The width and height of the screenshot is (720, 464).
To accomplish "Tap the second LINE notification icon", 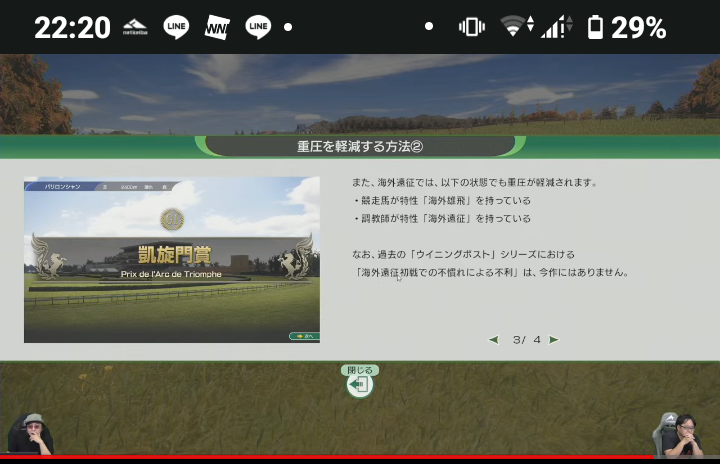I will point(258,27).
